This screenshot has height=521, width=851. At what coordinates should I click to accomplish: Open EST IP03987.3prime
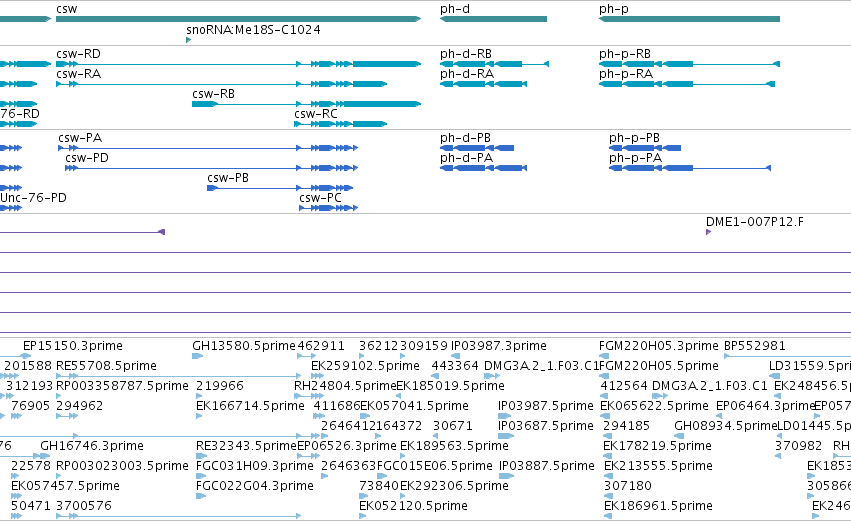[499, 346]
